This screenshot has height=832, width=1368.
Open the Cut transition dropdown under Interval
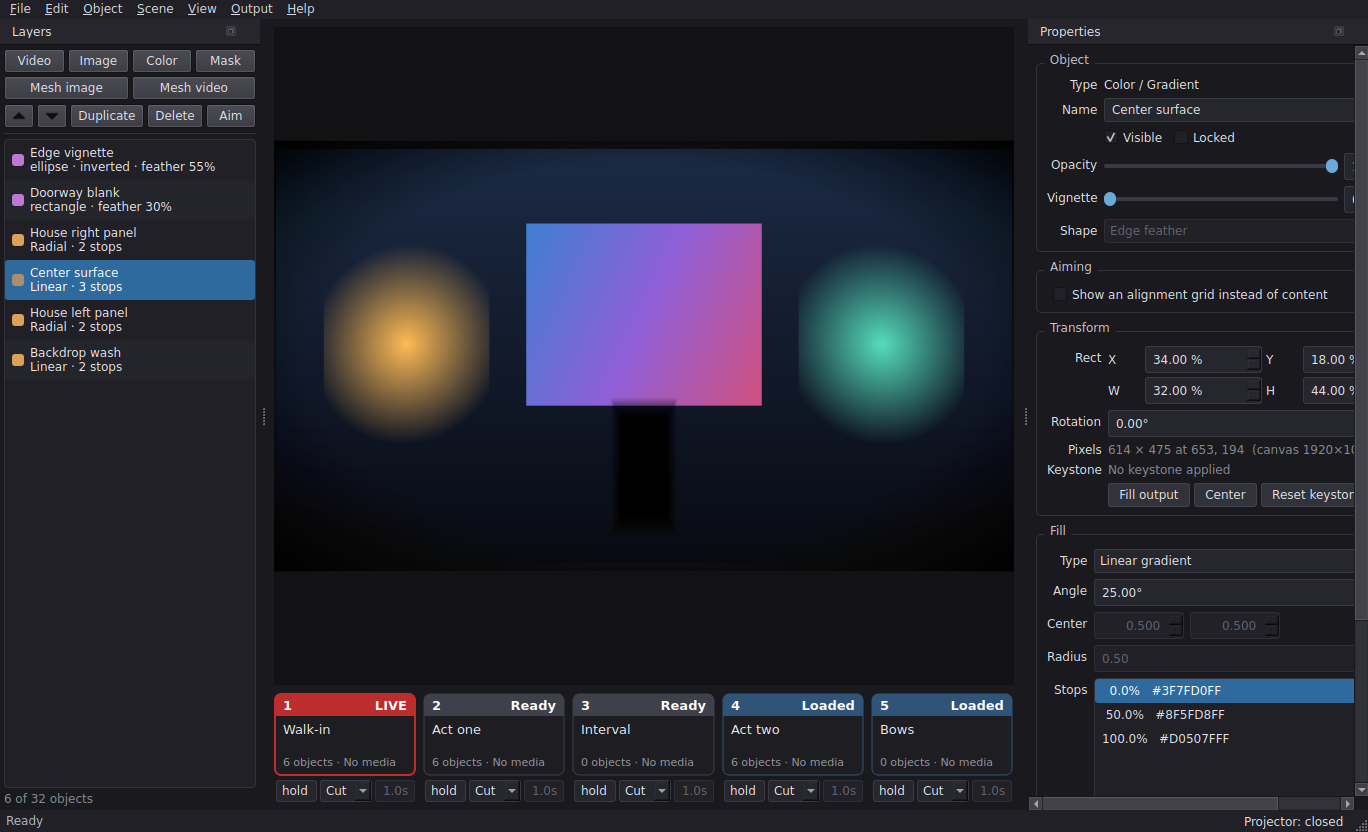(644, 790)
